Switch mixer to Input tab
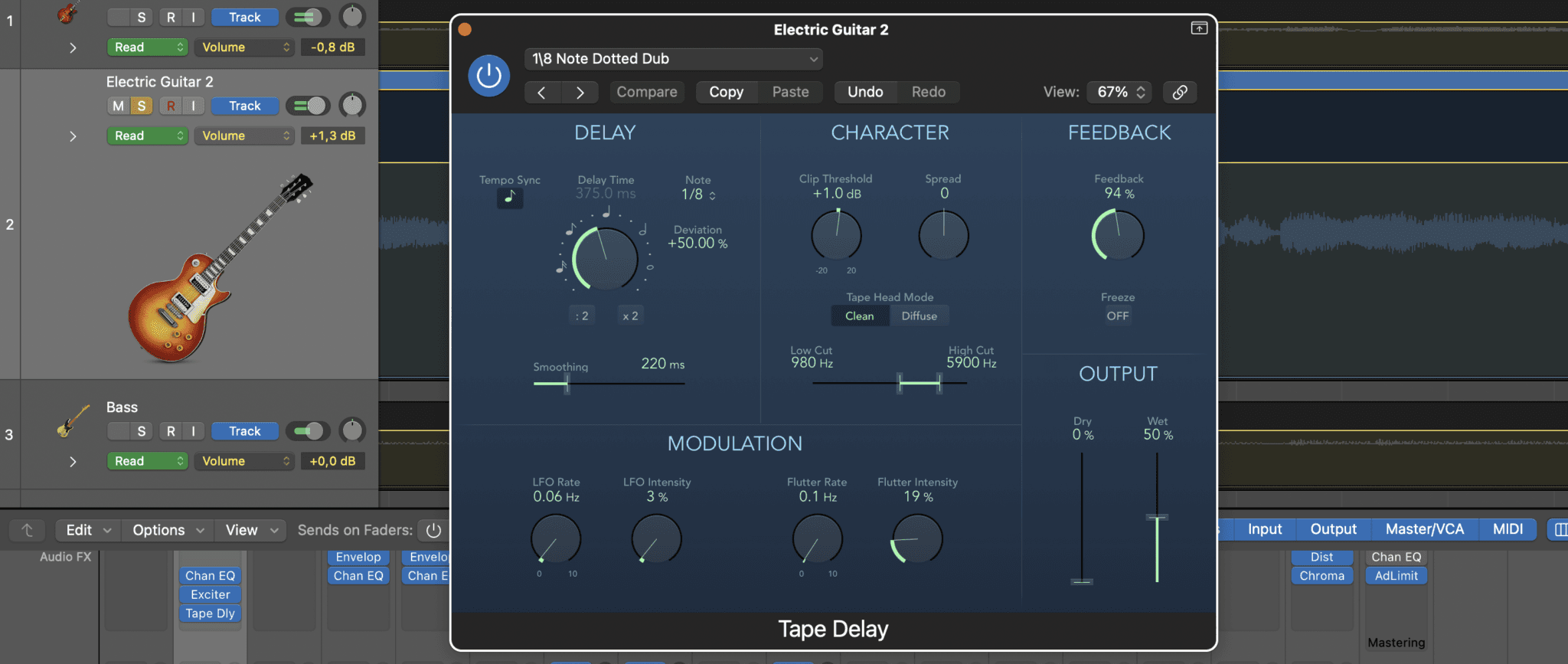Viewport: 1568px width, 664px height. pyautogui.click(x=1265, y=529)
